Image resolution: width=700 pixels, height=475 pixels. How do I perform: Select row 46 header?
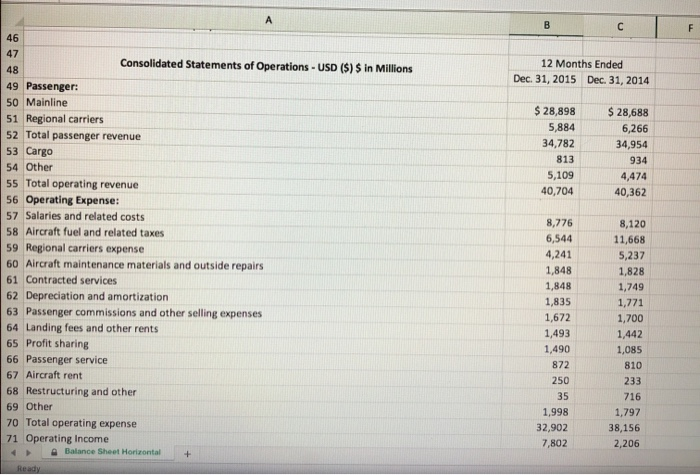(12, 38)
